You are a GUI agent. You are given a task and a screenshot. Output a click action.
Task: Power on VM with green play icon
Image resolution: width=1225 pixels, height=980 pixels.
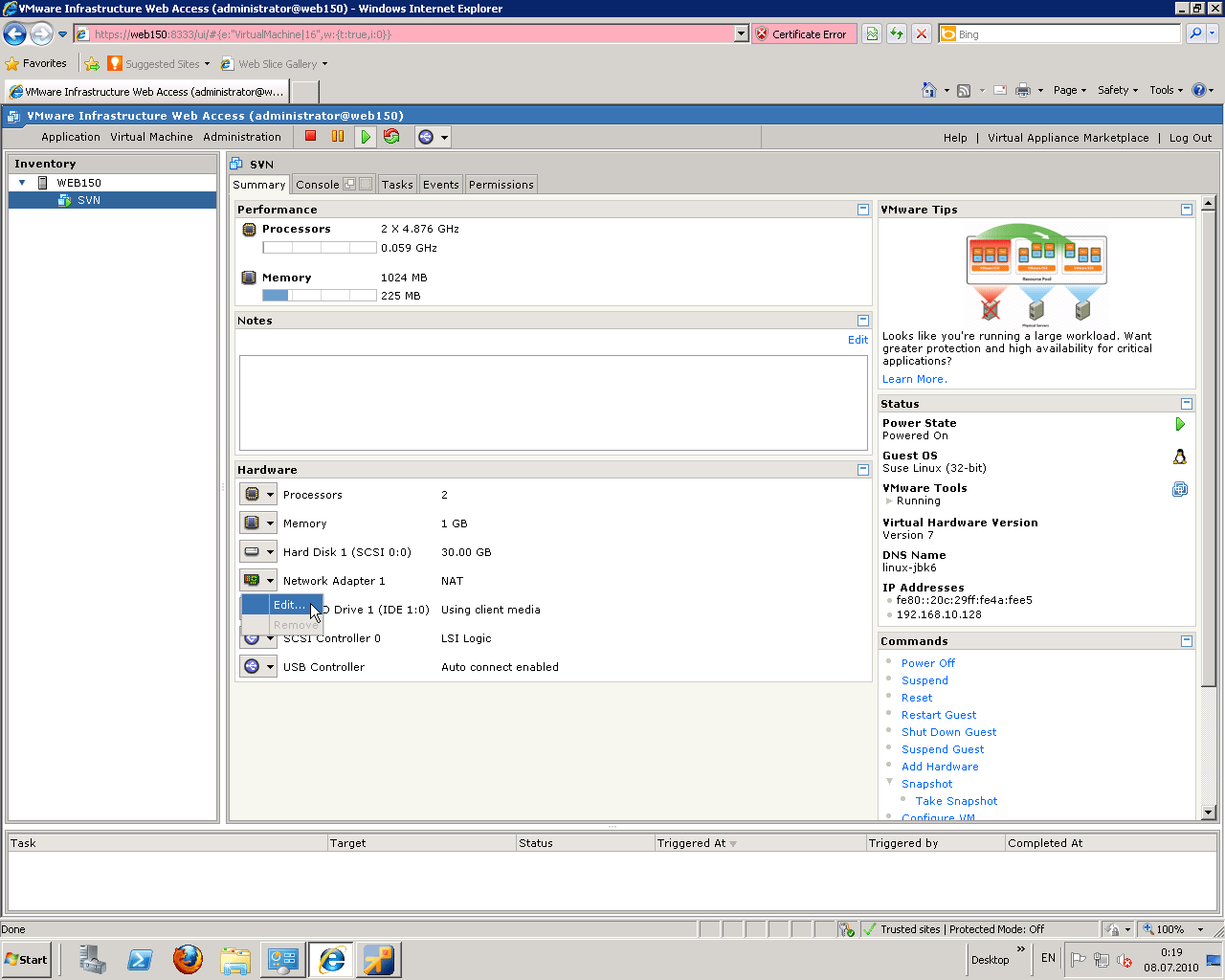coord(365,137)
